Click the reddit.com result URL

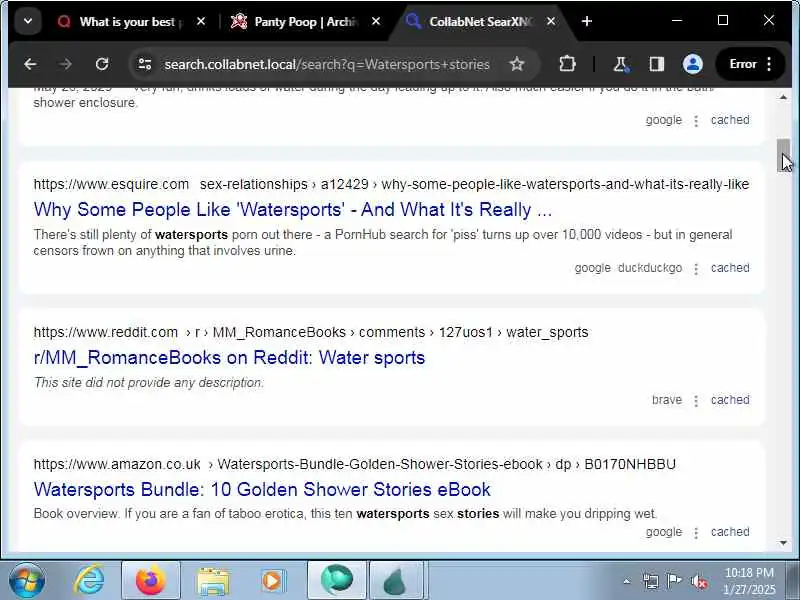[311, 332]
